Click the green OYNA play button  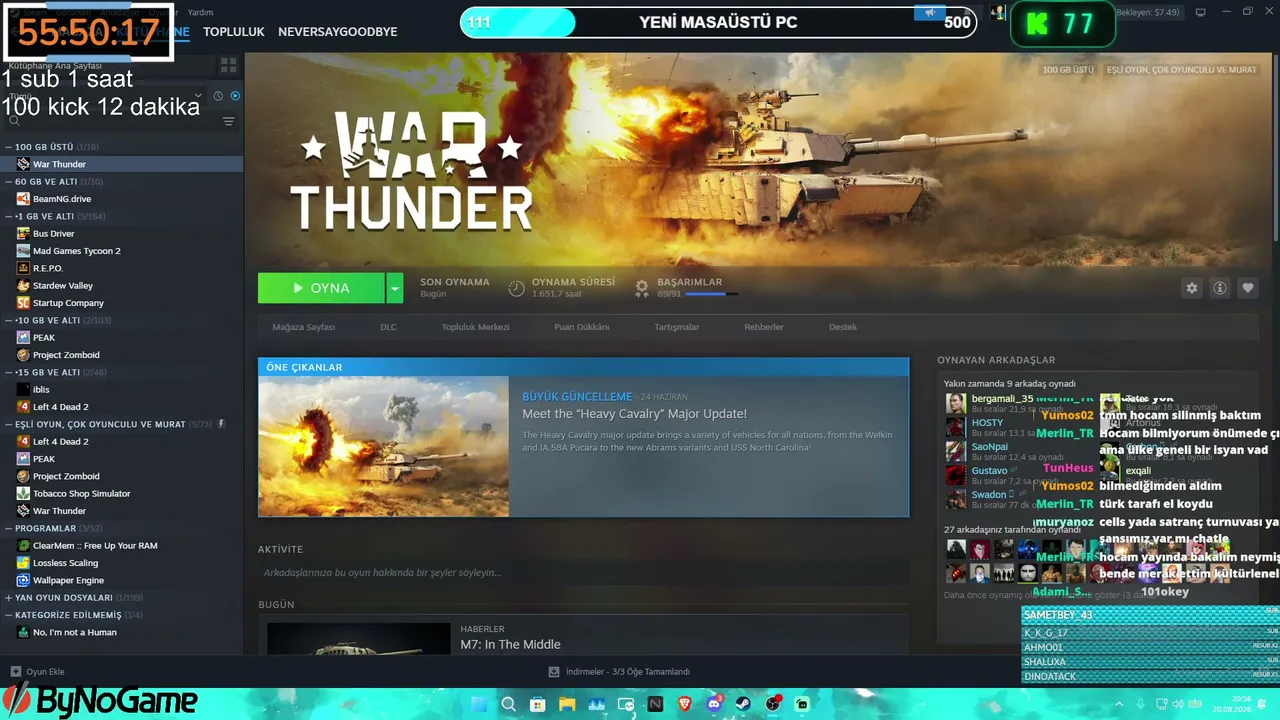click(321, 288)
